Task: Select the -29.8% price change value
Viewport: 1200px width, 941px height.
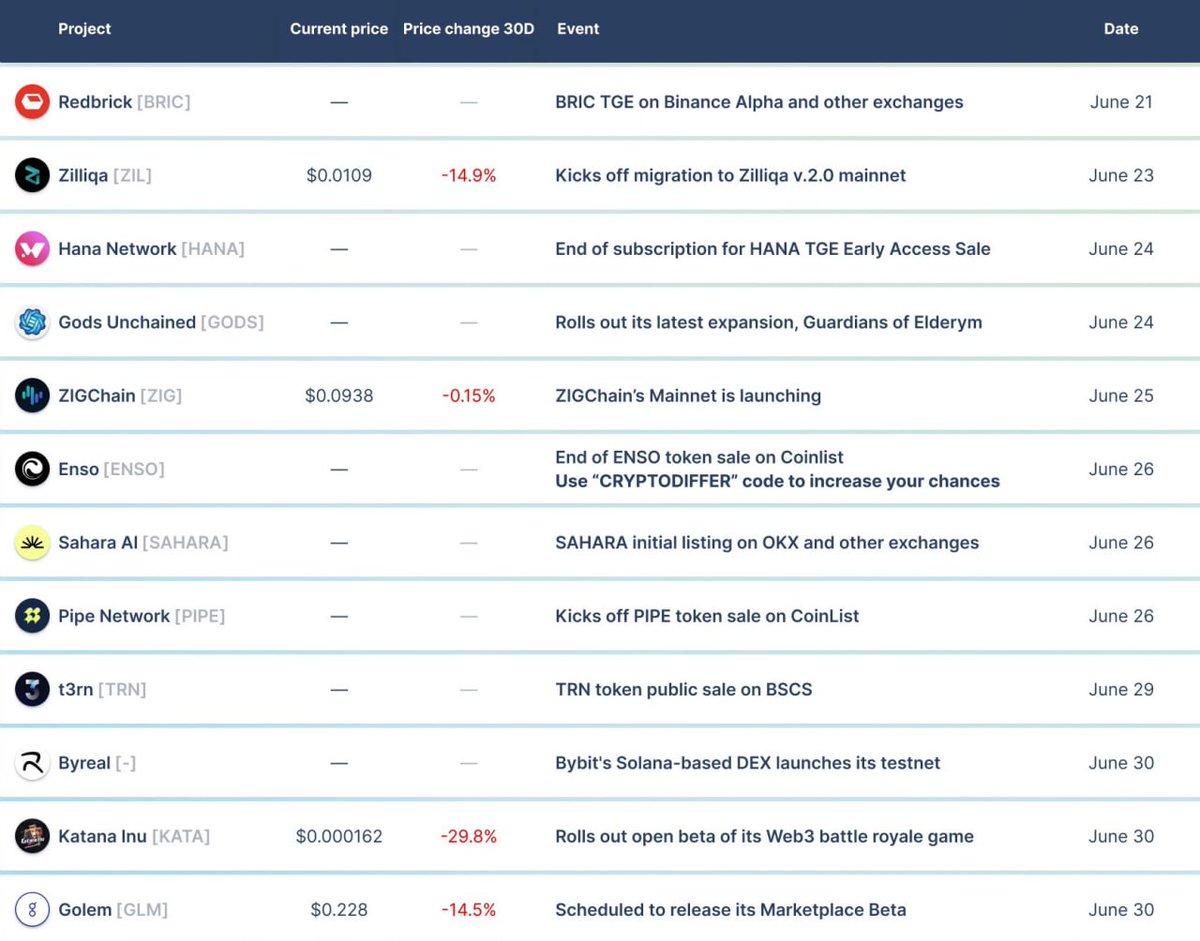Action: pos(469,837)
